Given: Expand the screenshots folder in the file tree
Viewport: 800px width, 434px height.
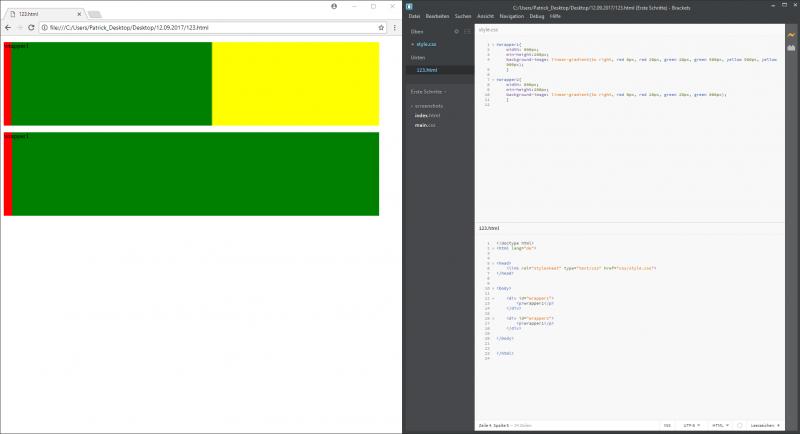Looking at the screenshot, I should tap(430, 105).
